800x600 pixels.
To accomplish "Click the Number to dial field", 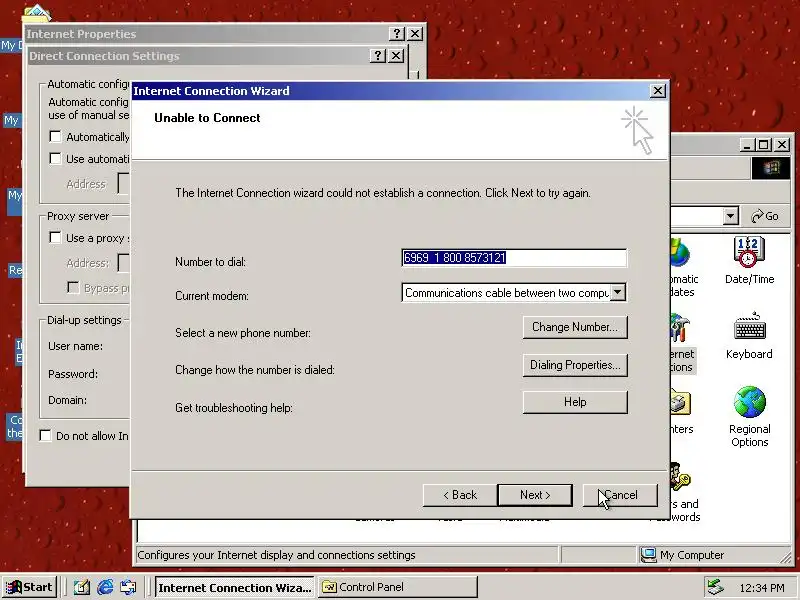I will pyautogui.click(x=514, y=258).
